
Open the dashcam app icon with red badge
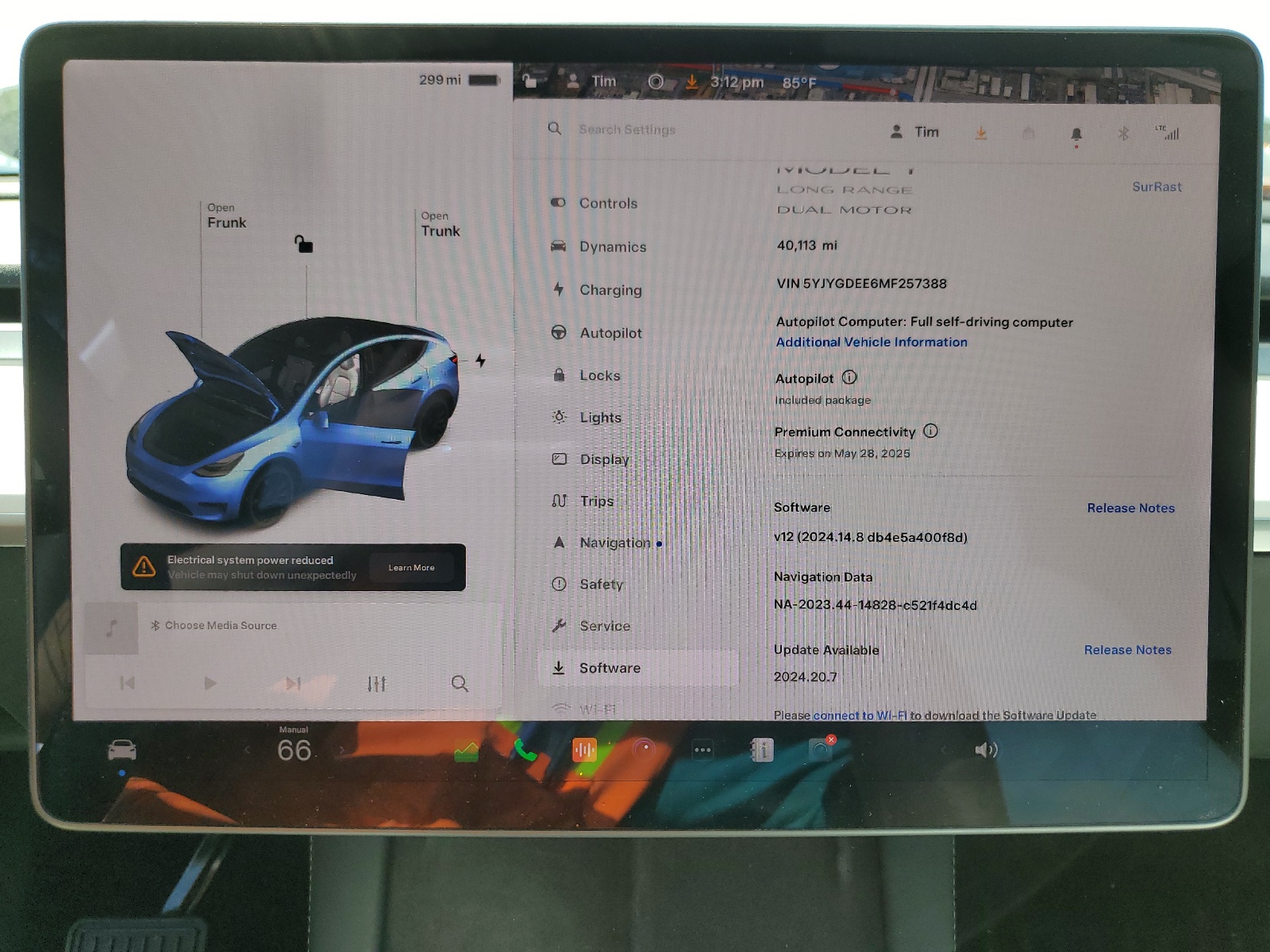pyautogui.click(x=821, y=749)
